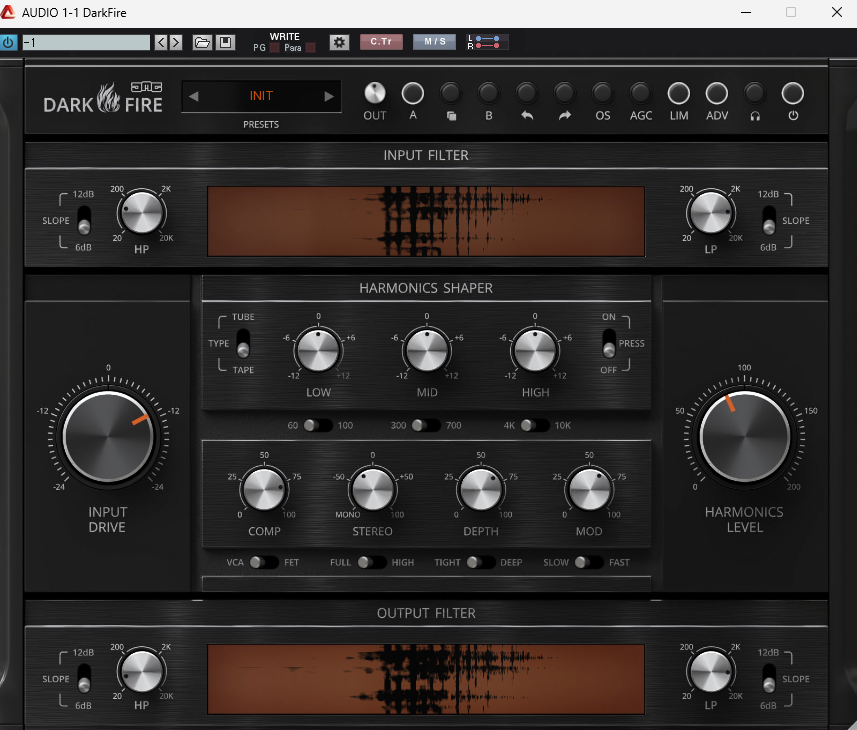Image resolution: width=857 pixels, height=730 pixels.
Task: Flip TUBE/TAPE type switch
Action: click(243, 343)
